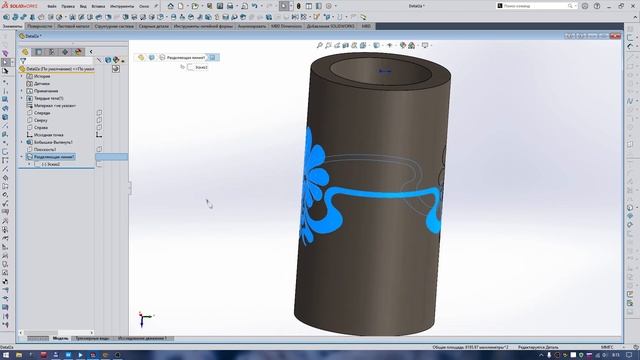Toggle visibility of Исходная точка in display pane

pyautogui.click(x=99, y=135)
